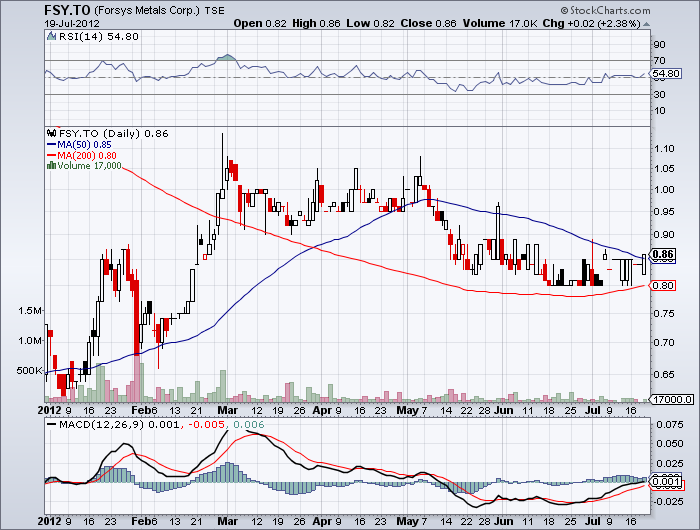Click the 1.5M volume axis label
The image size is (700, 530).
click(x=30, y=310)
